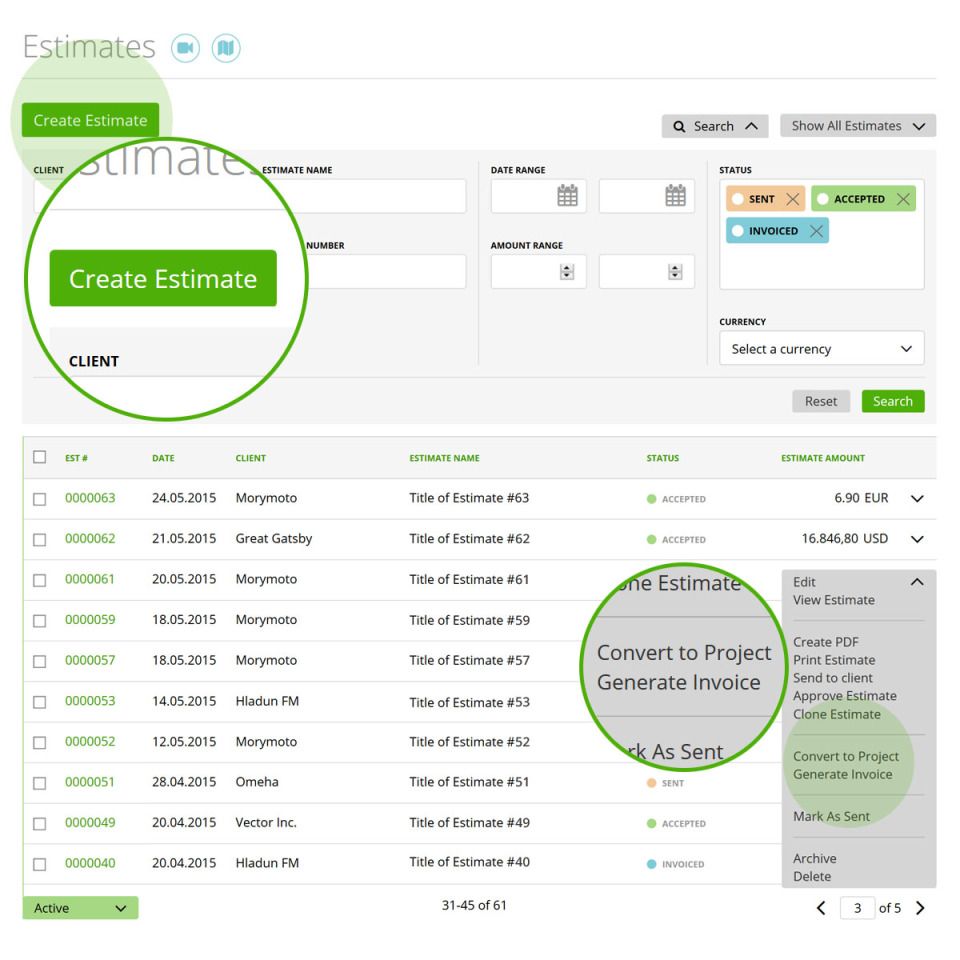Open the Select a currency dropdown
Screen dimensions: 960x960
(x=821, y=348)
